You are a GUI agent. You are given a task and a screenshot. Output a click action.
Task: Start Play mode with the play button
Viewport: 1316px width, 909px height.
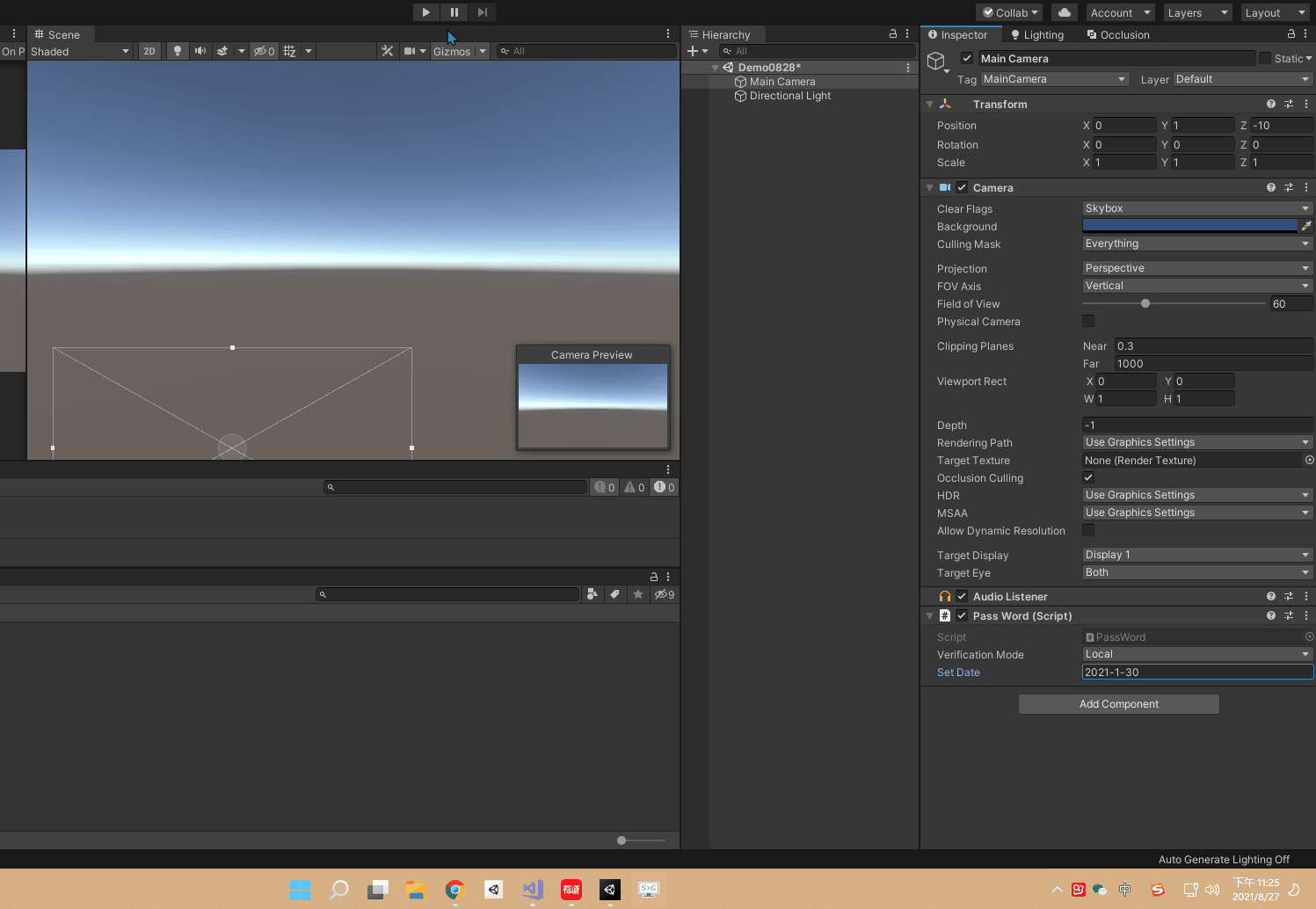pyautogui.click(x=426, y=12)
